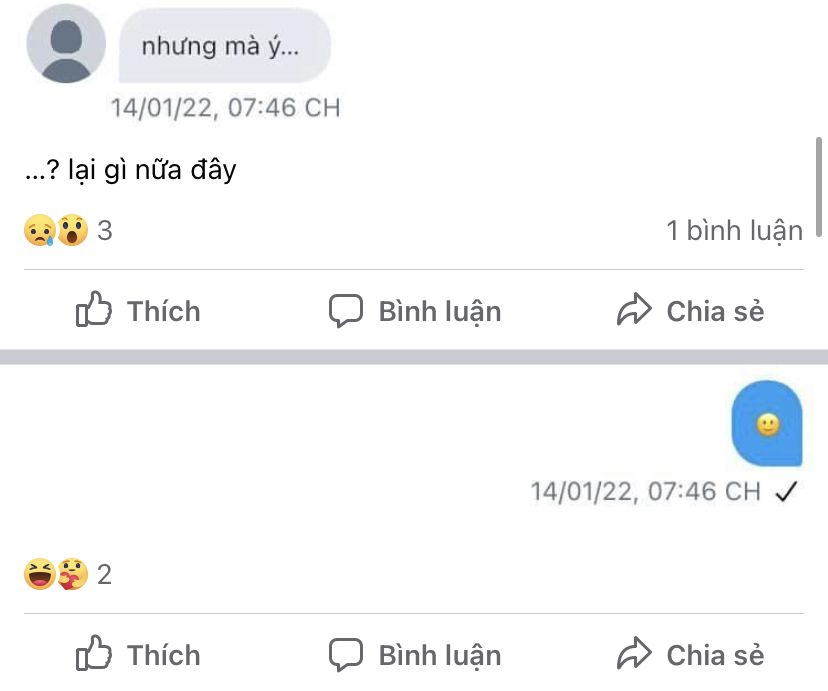
Task: Click the gray profile avatar icon
Action: pyautogui.click(x=66, y=44)
